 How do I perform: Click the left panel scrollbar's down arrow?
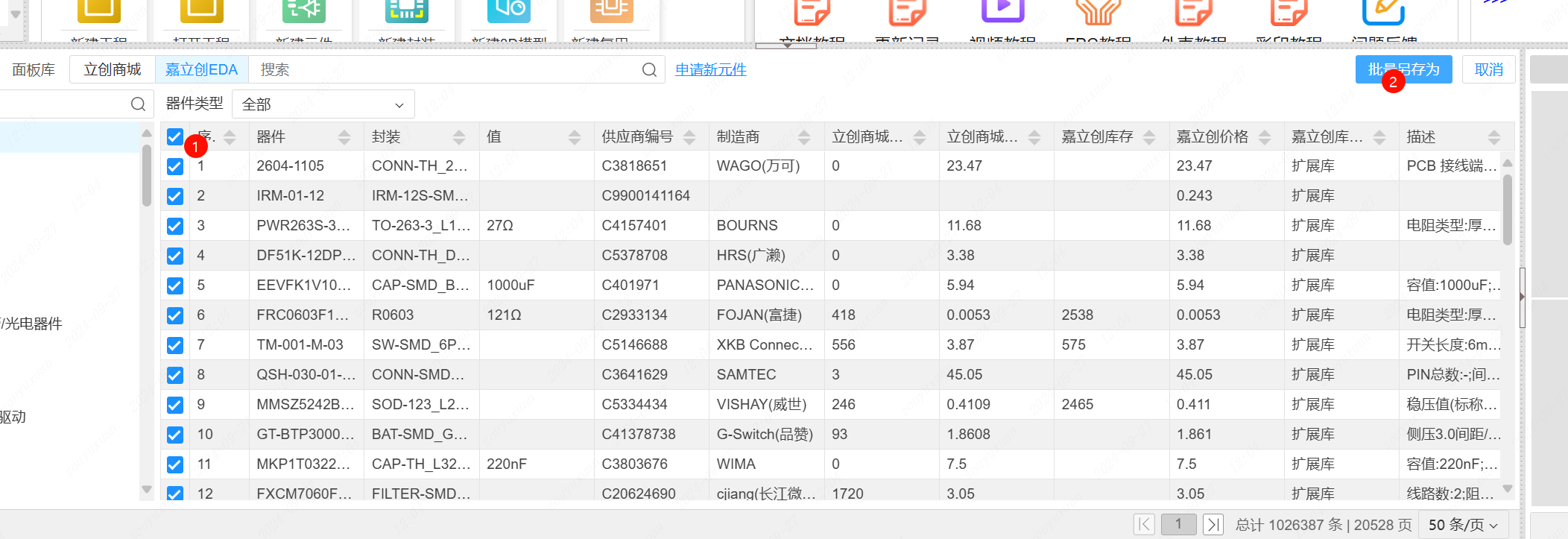(147, 490)
